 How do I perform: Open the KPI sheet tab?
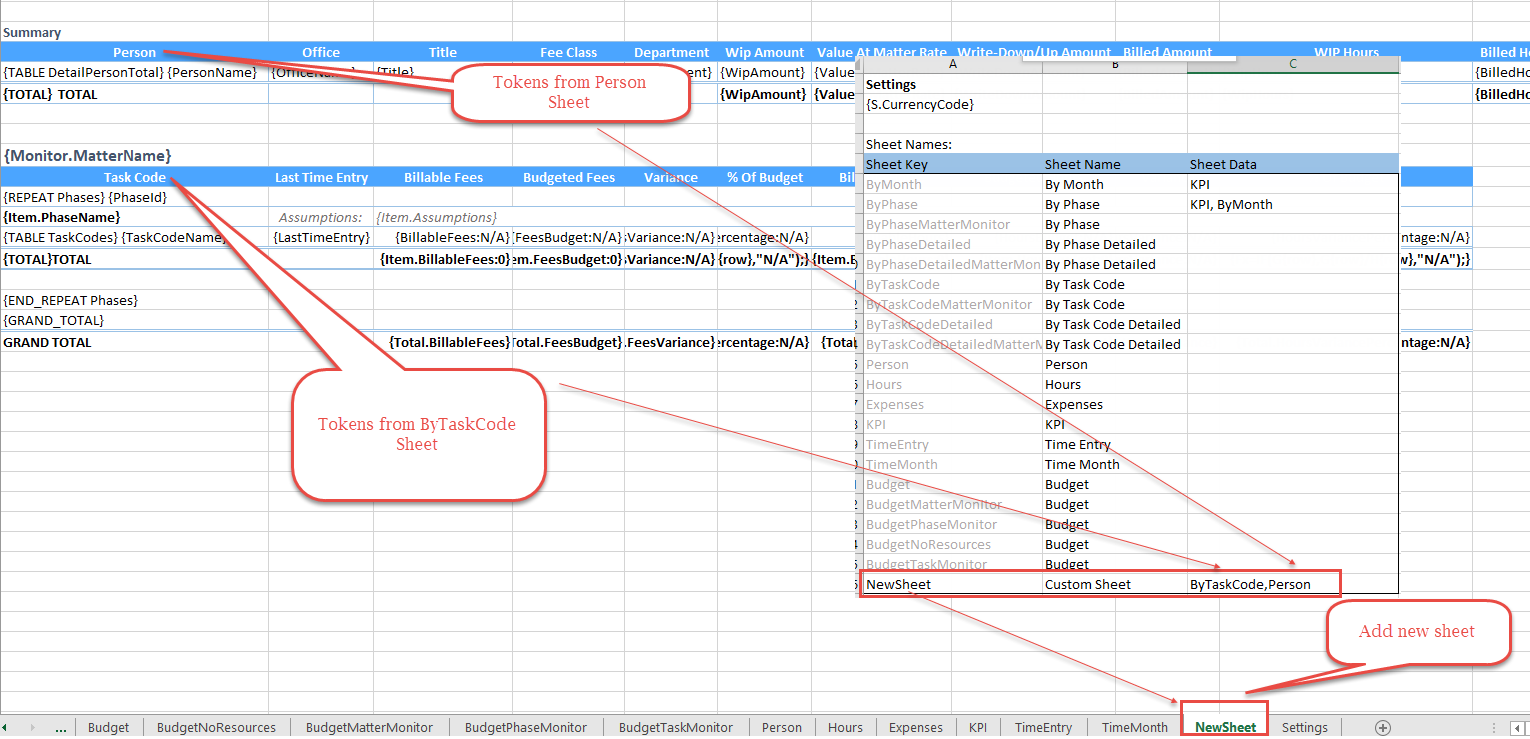[977, 727]
